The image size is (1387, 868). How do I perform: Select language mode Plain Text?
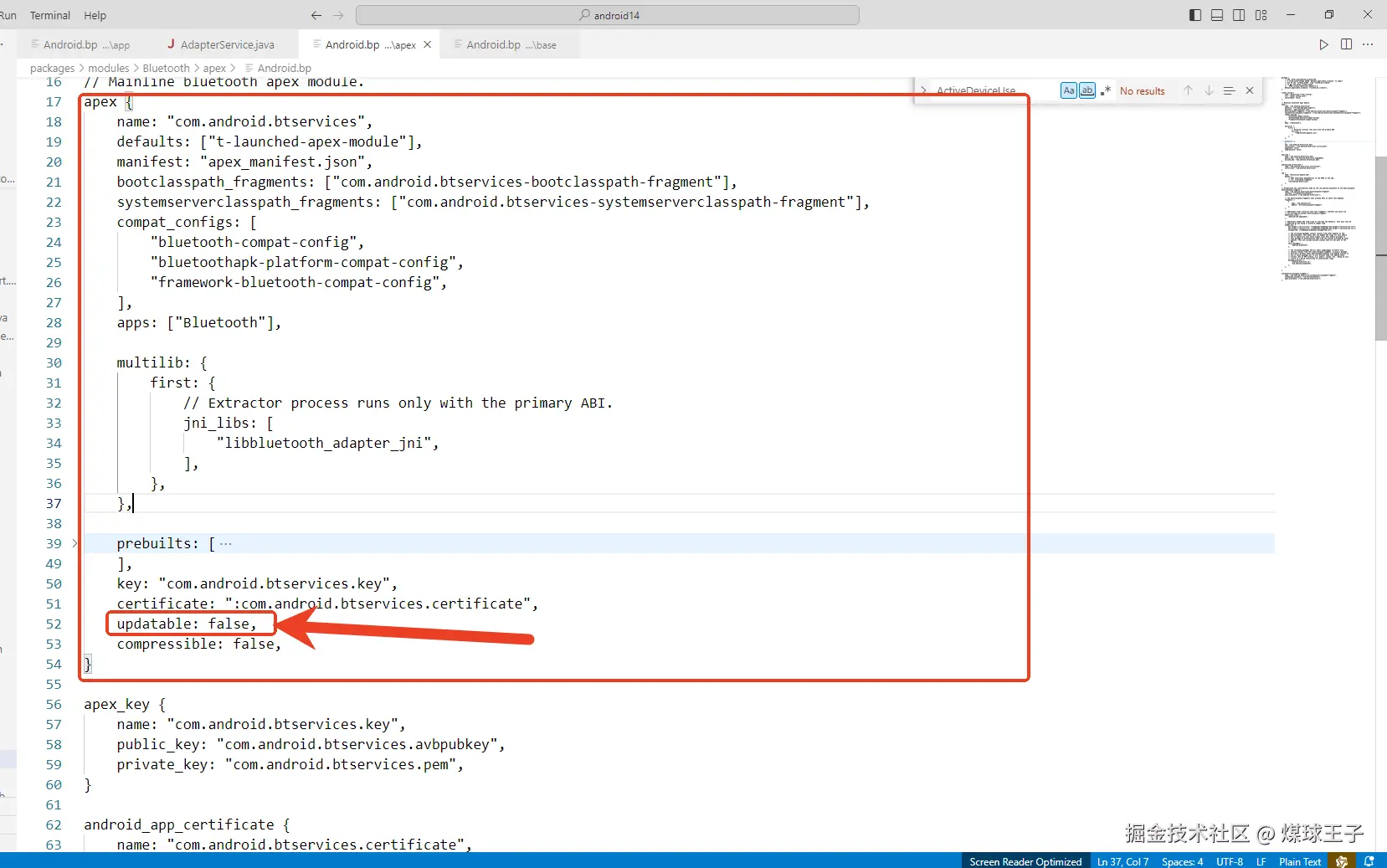(x=1300, y=861)
